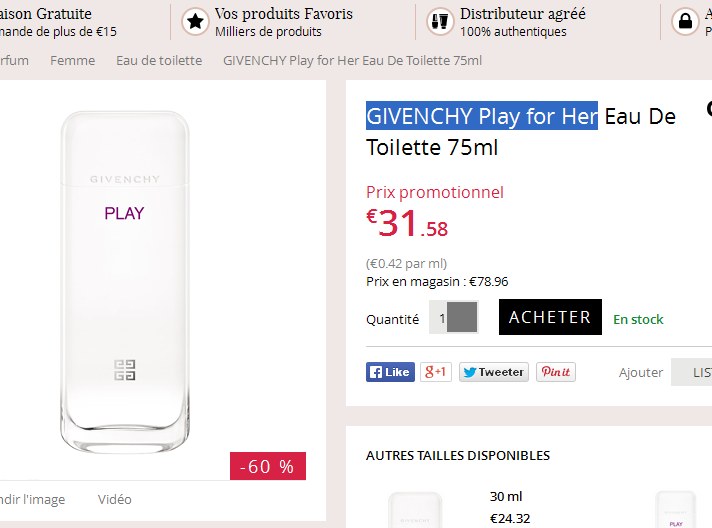
Task: Select the other size bottle thumbnail at right
Action: 675,510
